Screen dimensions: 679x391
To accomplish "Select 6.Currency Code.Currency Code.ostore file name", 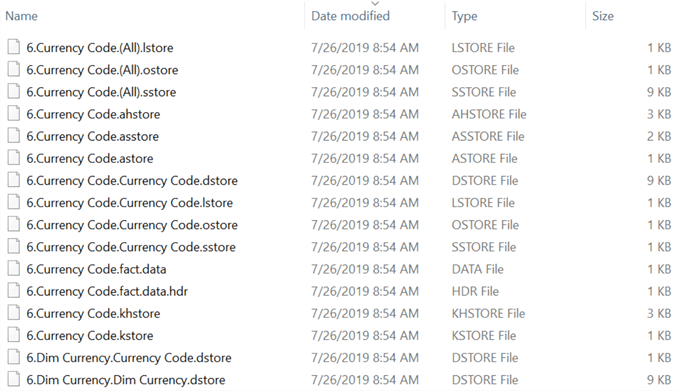I will click(132, 225).
